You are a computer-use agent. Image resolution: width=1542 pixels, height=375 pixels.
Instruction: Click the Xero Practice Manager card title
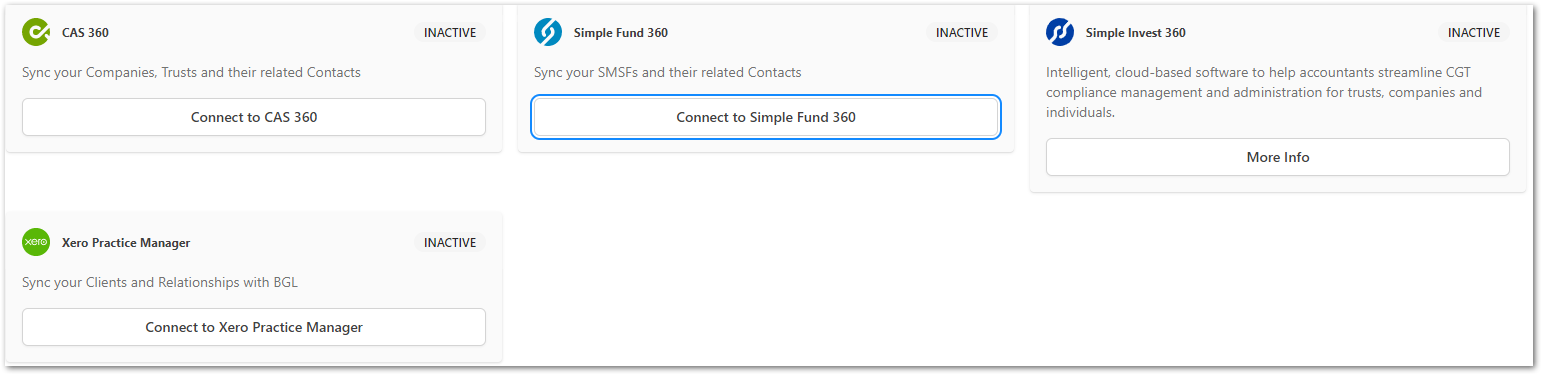126,243
